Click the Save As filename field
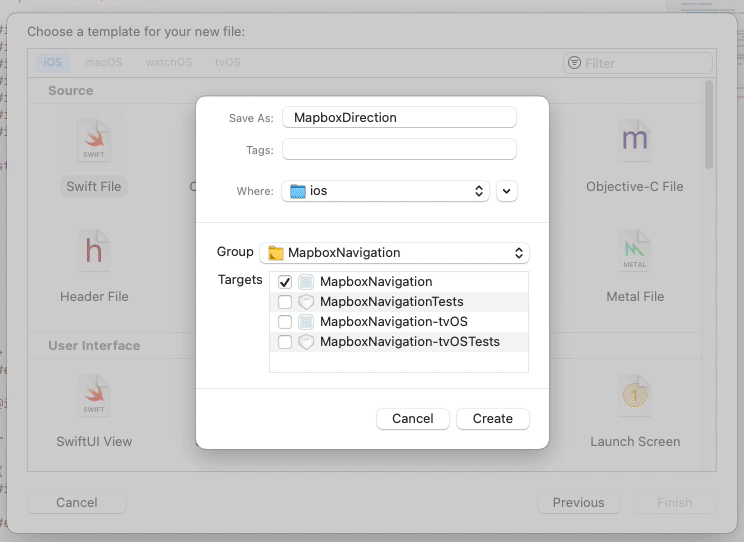The image size is (744, 542). tap(399, 117)
